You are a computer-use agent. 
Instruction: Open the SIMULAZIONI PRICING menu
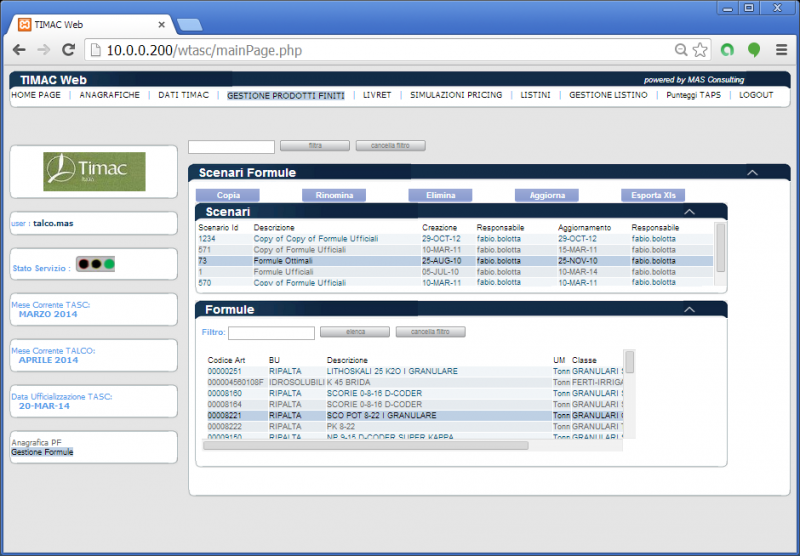[x=458, y=95]
